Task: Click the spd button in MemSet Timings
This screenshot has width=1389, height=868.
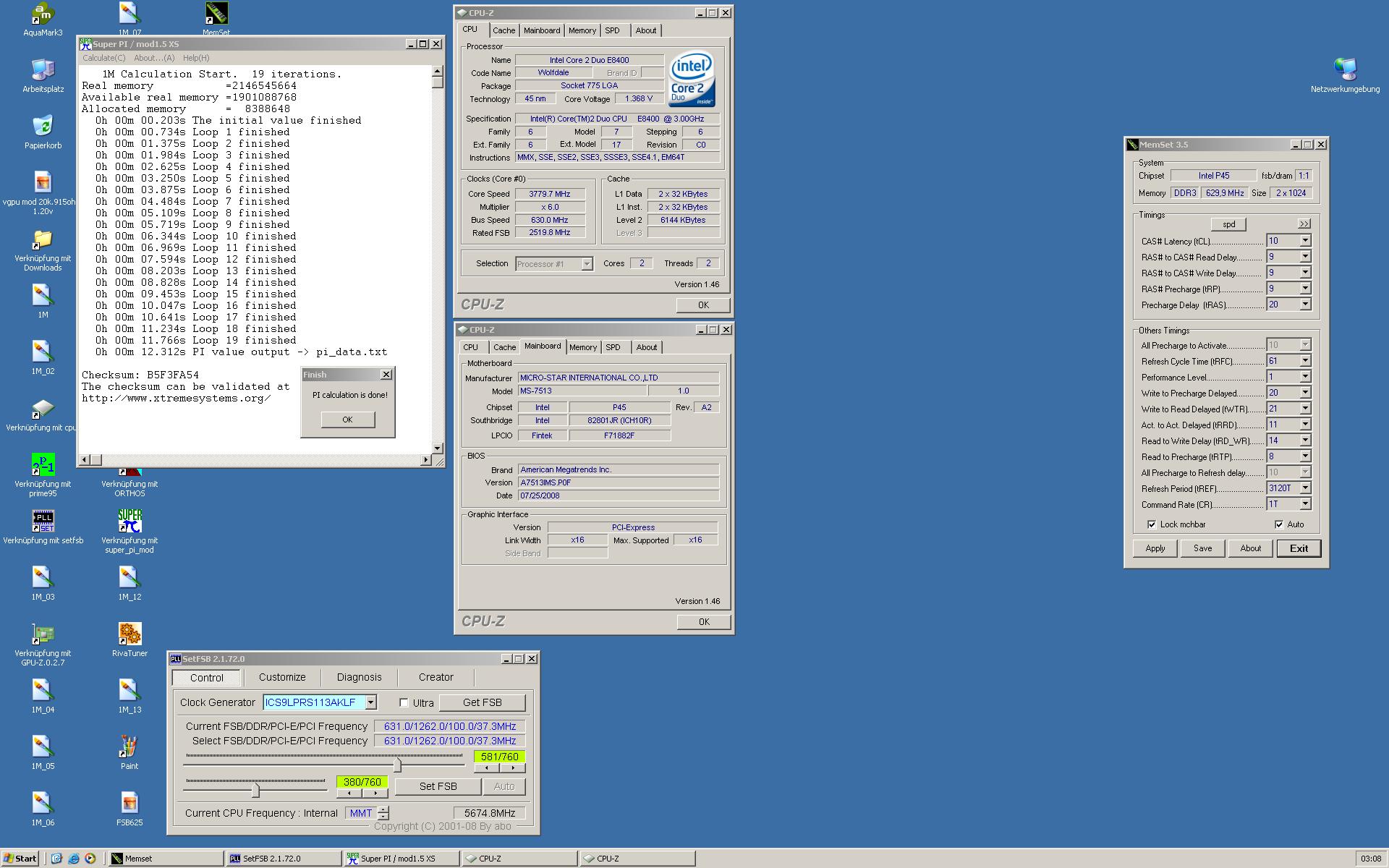Action: point(1228,224)
